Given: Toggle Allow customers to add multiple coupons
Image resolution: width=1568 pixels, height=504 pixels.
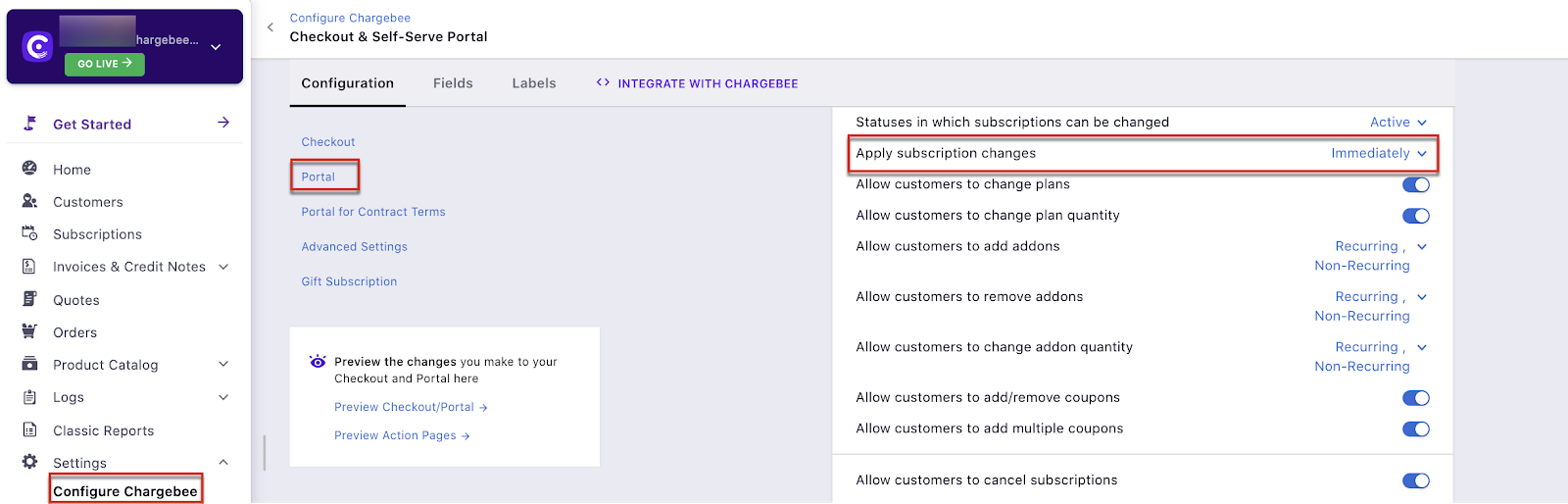Looking at the screenshot, I should [x=1416, y=429].
